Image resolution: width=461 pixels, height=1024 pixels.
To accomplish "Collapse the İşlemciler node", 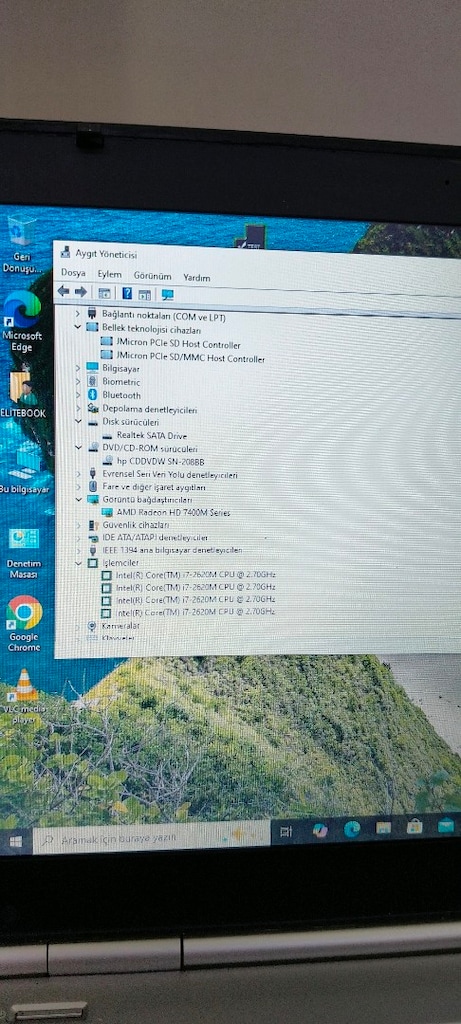I will [78, 562].
